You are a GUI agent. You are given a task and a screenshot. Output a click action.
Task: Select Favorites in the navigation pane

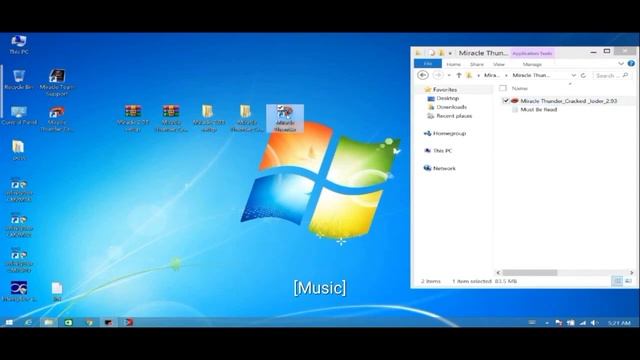pyautogui.click(x=445, y=89)
